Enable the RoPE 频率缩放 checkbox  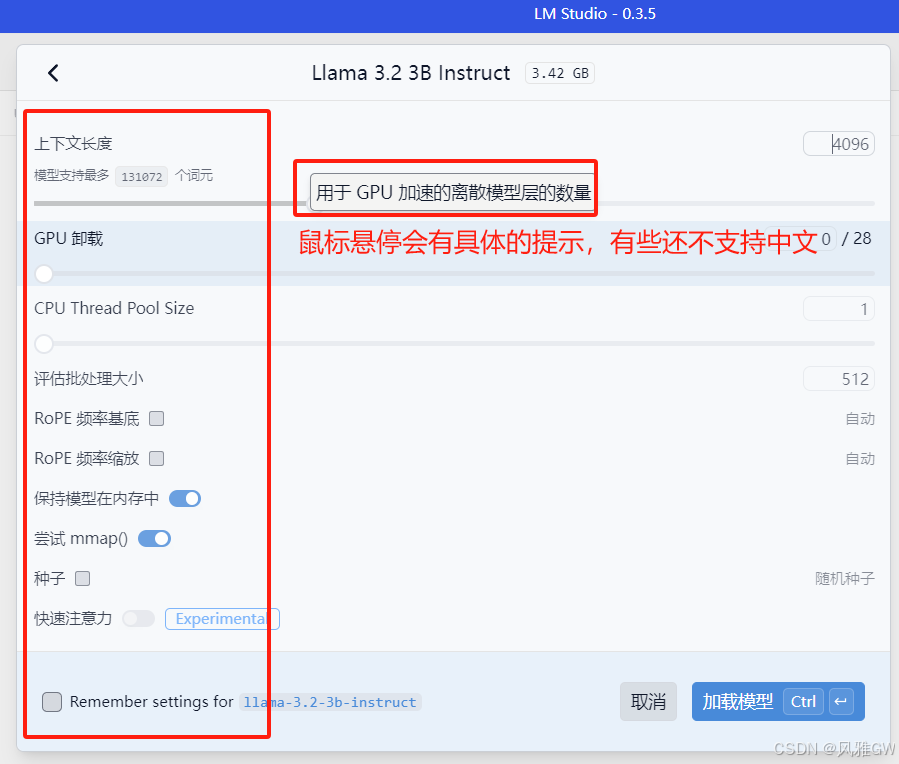(157, 459)
